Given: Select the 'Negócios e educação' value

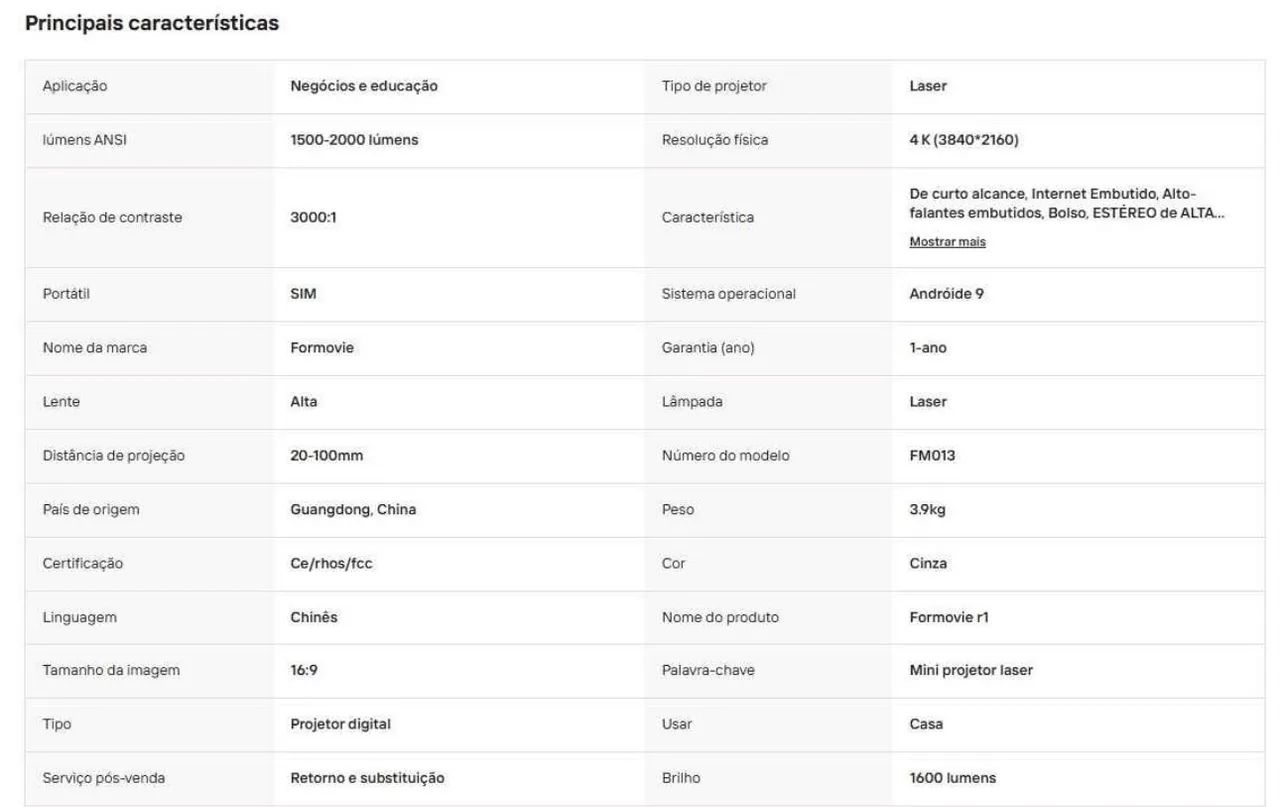Looking at the screenshot, I should (x=364, y=86).
